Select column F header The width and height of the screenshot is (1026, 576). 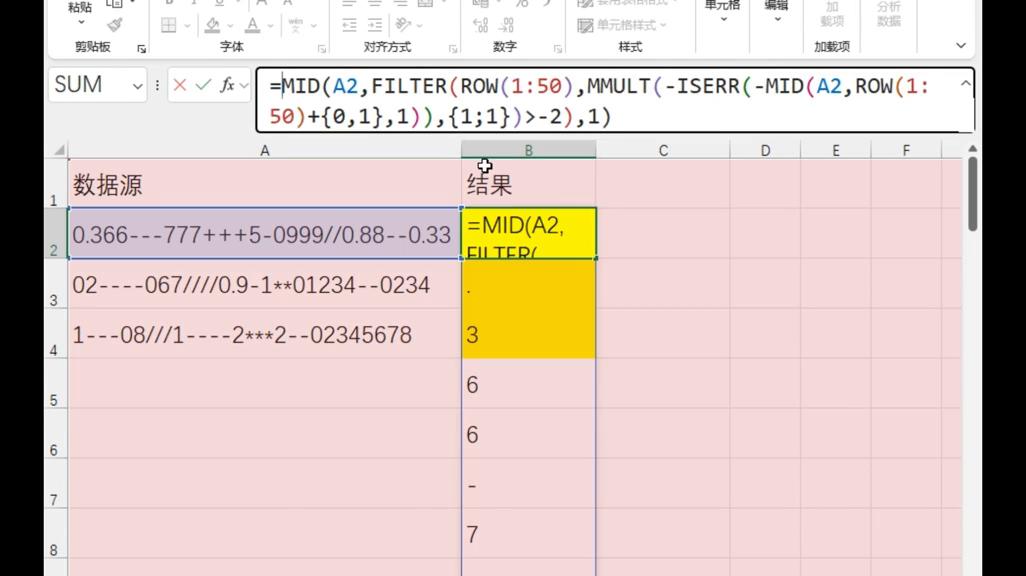click(x=906, y=151)
